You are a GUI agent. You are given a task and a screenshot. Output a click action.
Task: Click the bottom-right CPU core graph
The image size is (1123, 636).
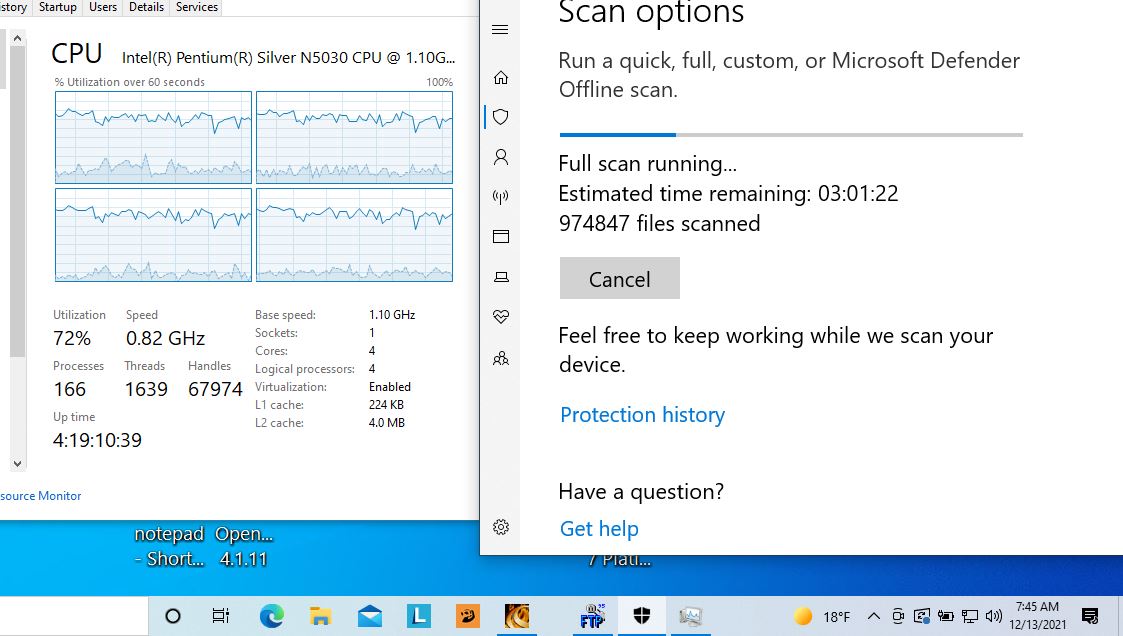(x=355, y=235)
